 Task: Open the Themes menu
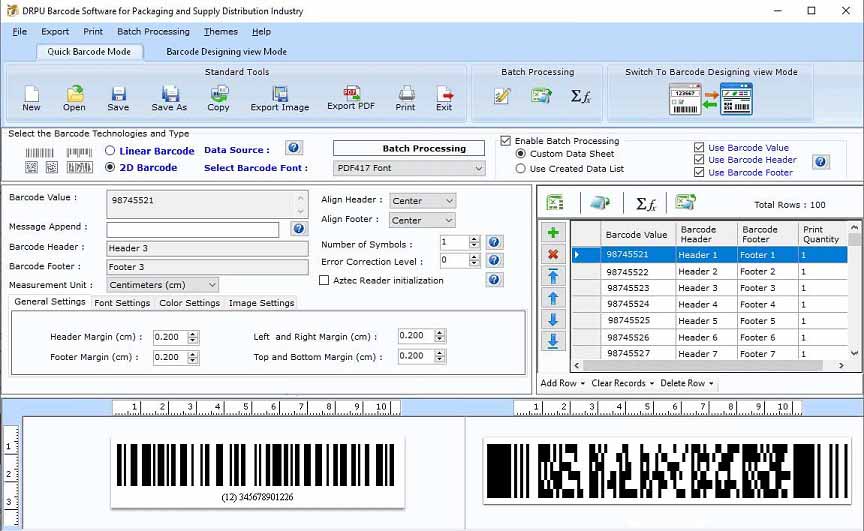point(220,31)
